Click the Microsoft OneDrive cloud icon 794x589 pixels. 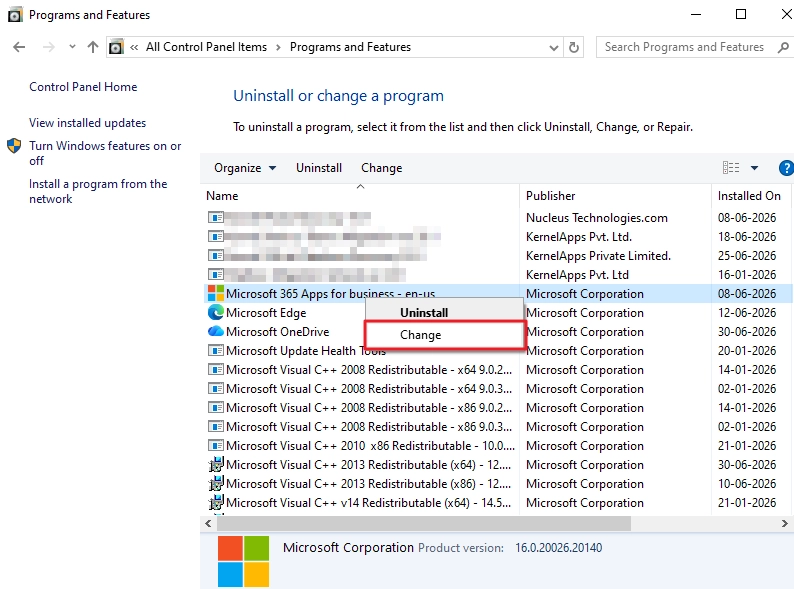pos(216,331)
